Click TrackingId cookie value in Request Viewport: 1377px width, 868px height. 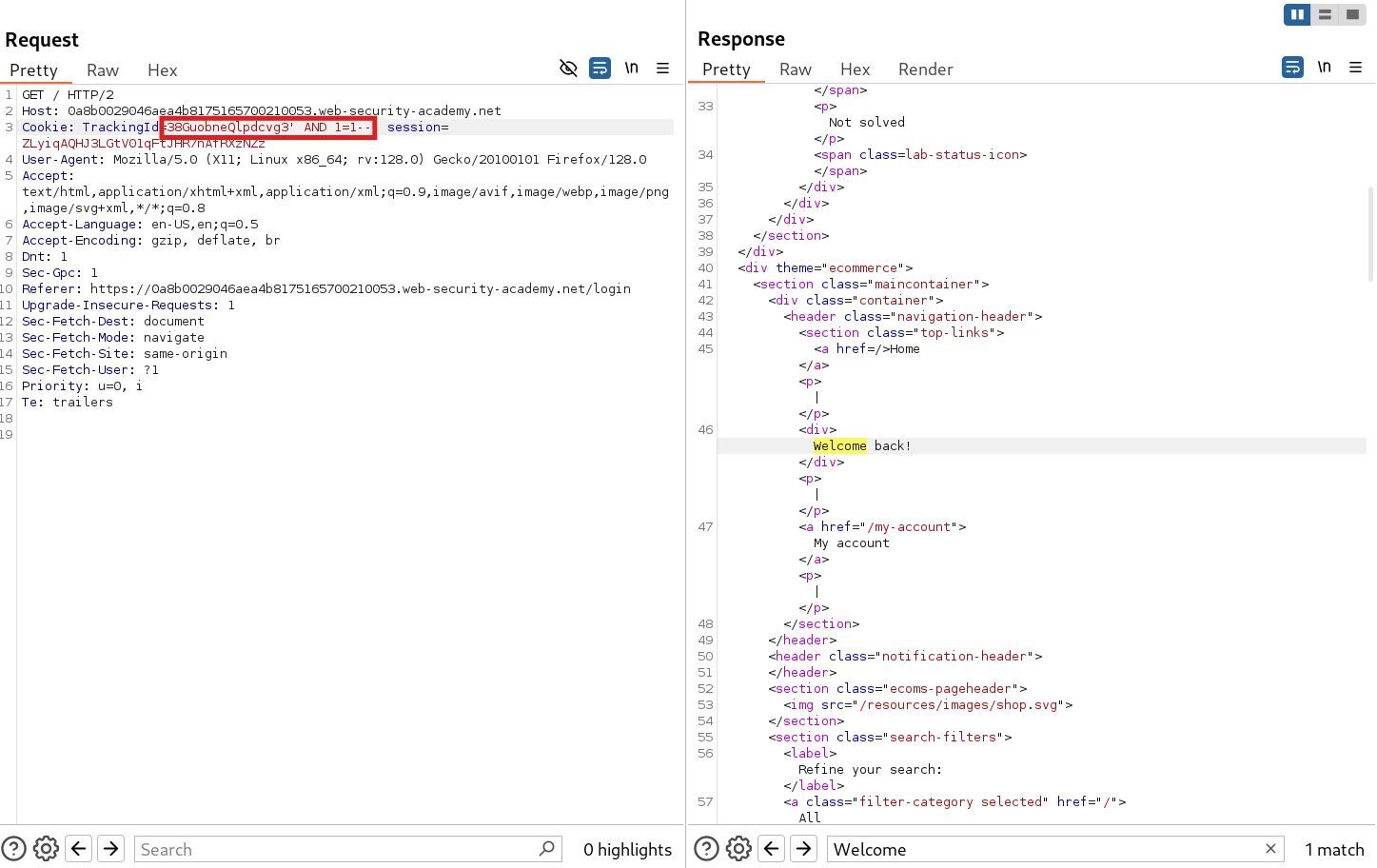point(268,127)
